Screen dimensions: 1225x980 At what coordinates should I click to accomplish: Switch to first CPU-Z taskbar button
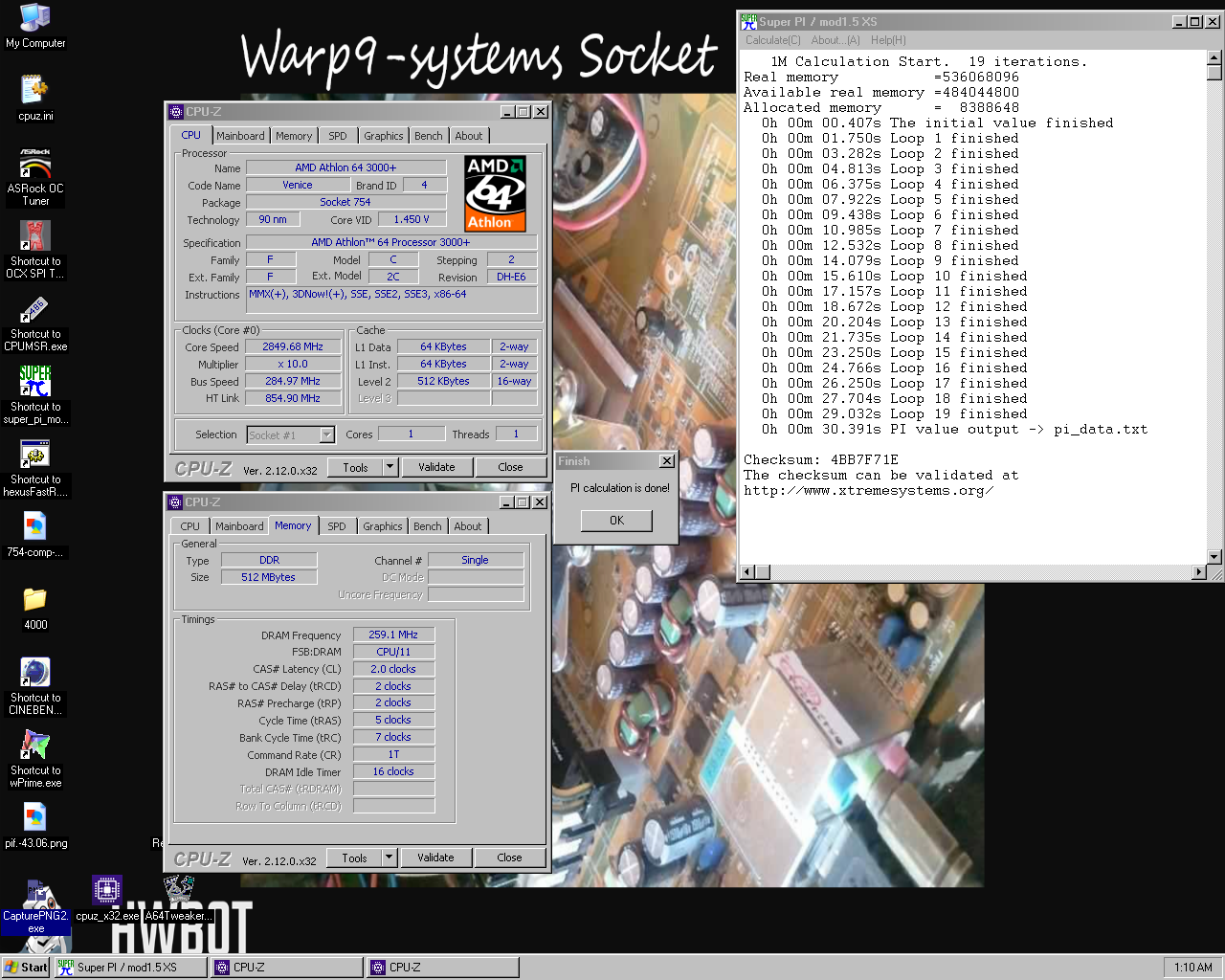pyautogui.click(x=286, y=967)
